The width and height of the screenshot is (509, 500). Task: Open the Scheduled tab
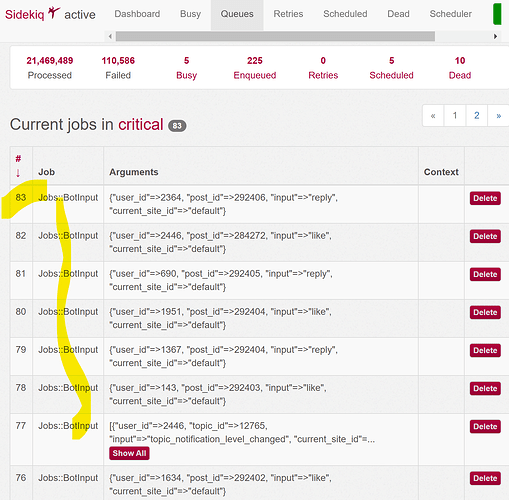pos(345,14)
